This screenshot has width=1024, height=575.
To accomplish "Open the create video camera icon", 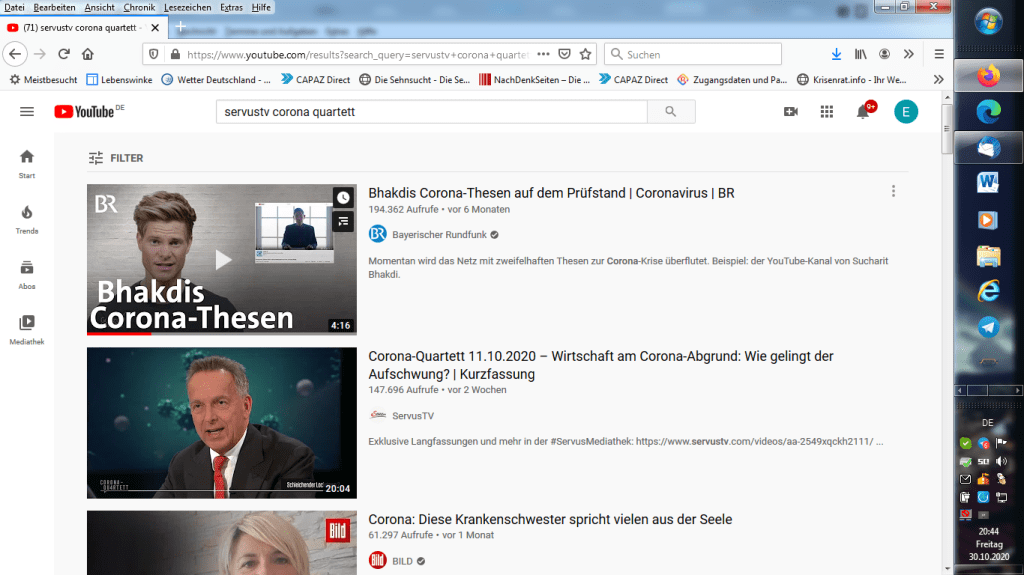I will coord(791,112).
